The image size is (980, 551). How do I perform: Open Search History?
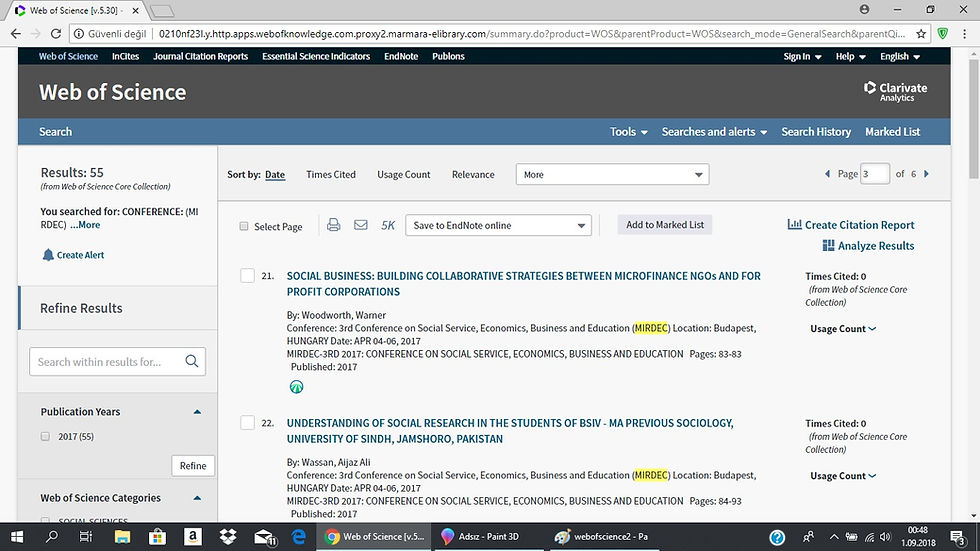coord(816,132)
